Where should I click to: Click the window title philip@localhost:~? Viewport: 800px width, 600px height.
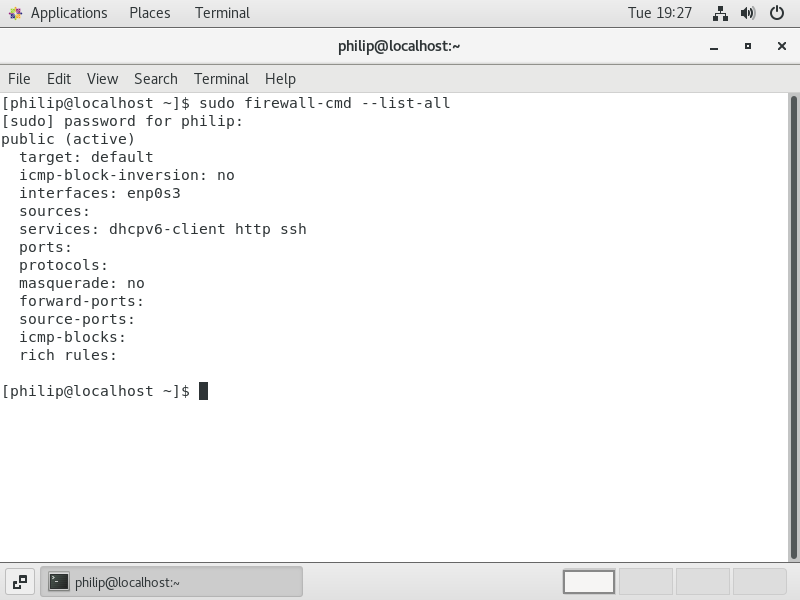pyautogui.click(x=399, y=46)
